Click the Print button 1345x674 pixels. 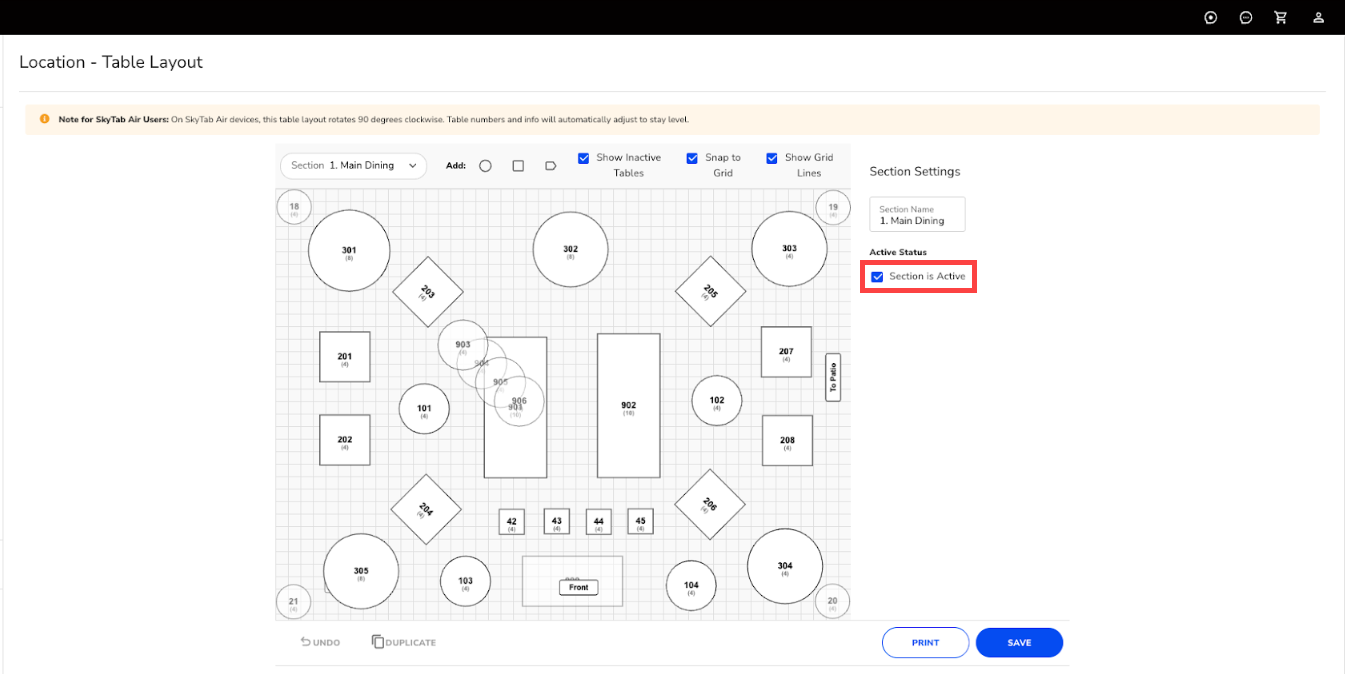[925, 643]
